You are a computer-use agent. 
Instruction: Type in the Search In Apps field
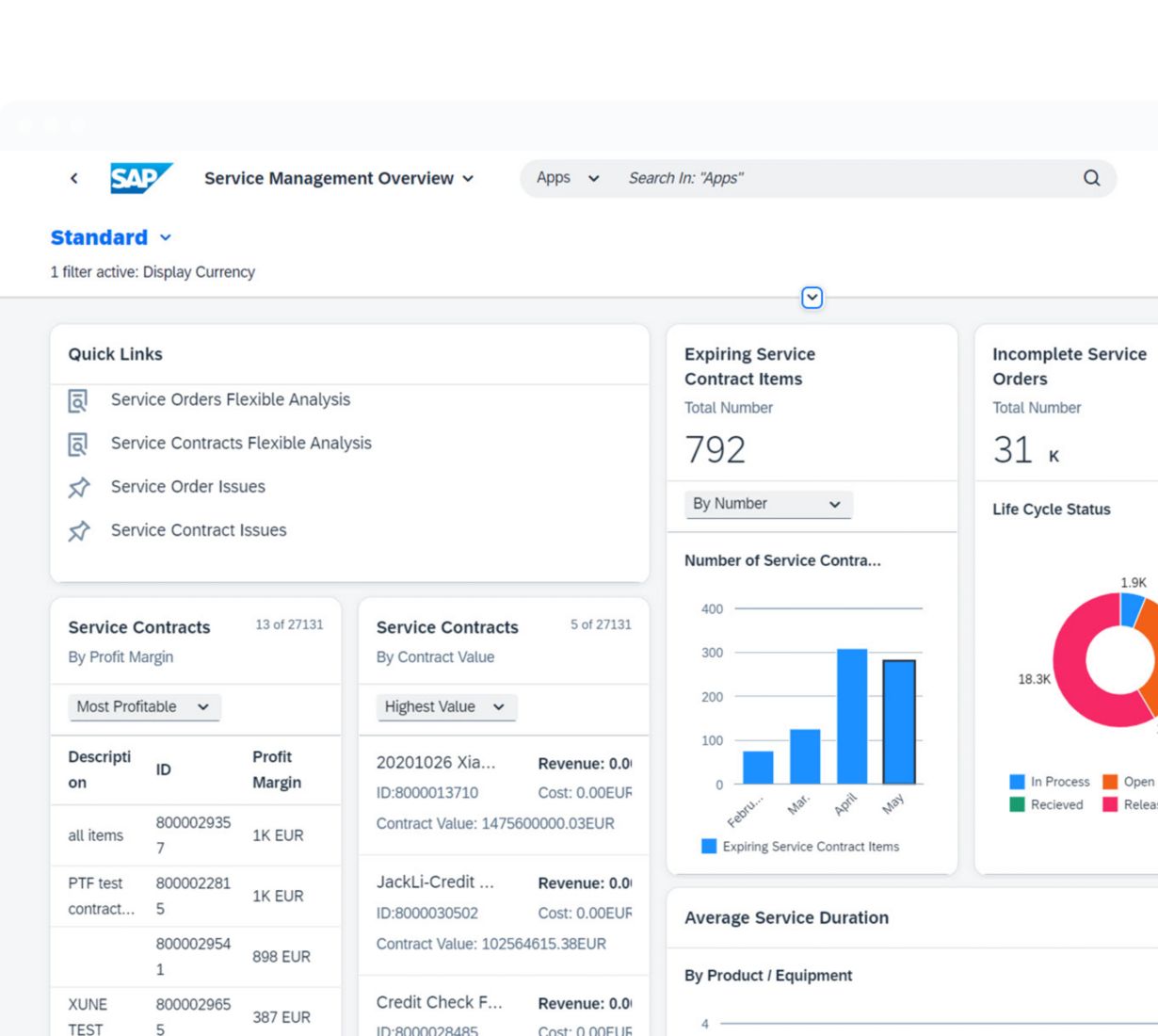click(x=847, y=178)
